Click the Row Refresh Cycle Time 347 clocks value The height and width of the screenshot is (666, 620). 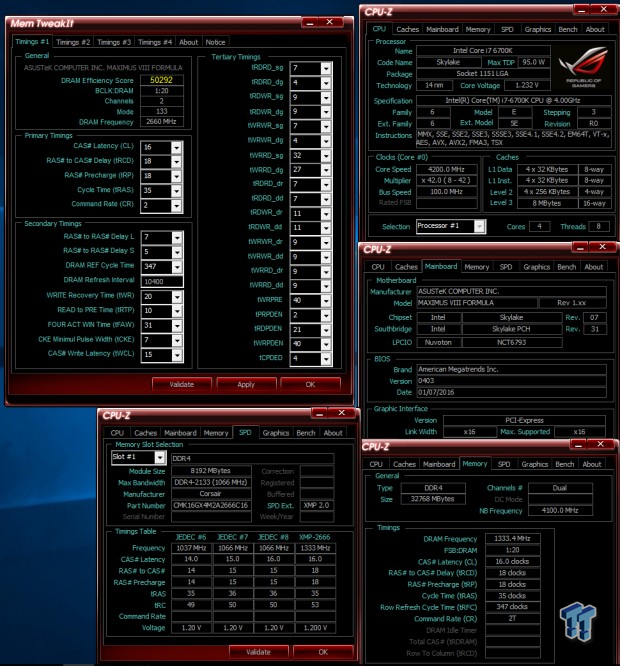pyautogui.click(x=513, y=607)
